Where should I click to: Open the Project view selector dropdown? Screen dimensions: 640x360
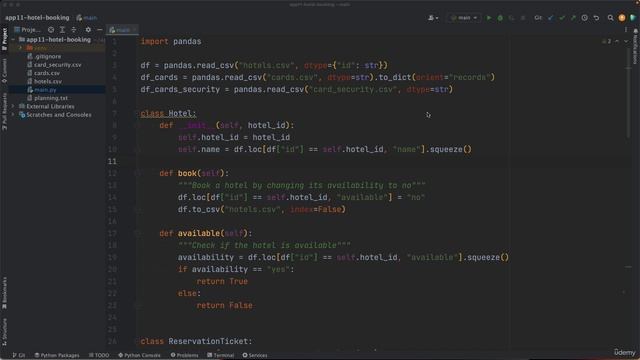tap(28, 30)
